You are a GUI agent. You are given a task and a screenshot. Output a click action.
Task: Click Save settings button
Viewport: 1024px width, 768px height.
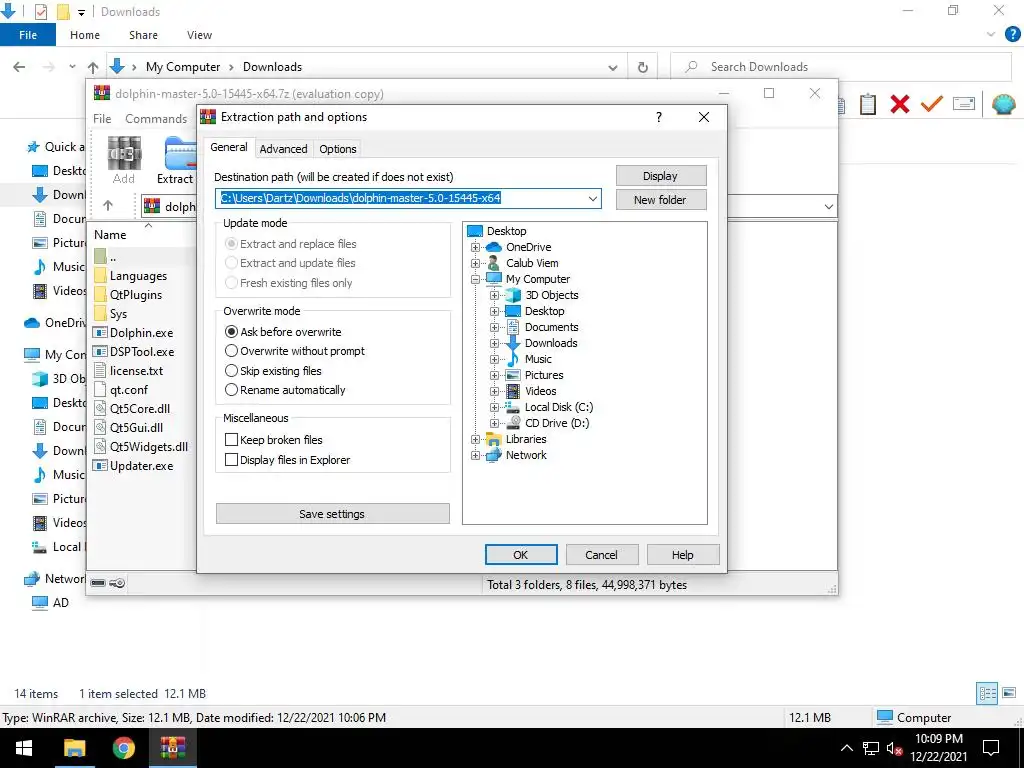(x=332, y=514)
